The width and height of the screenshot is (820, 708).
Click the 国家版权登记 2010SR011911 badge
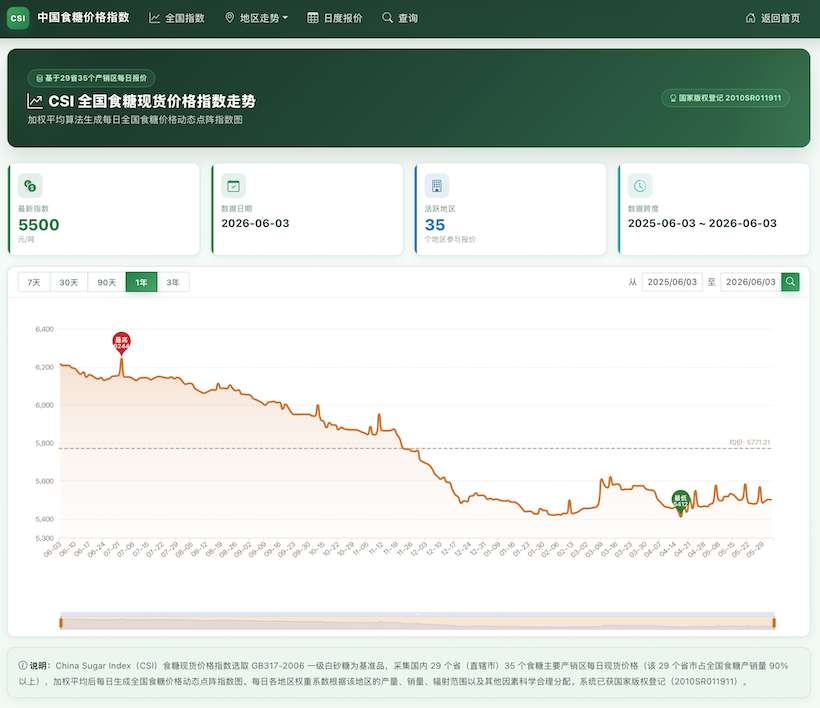[x=725, y=98]
